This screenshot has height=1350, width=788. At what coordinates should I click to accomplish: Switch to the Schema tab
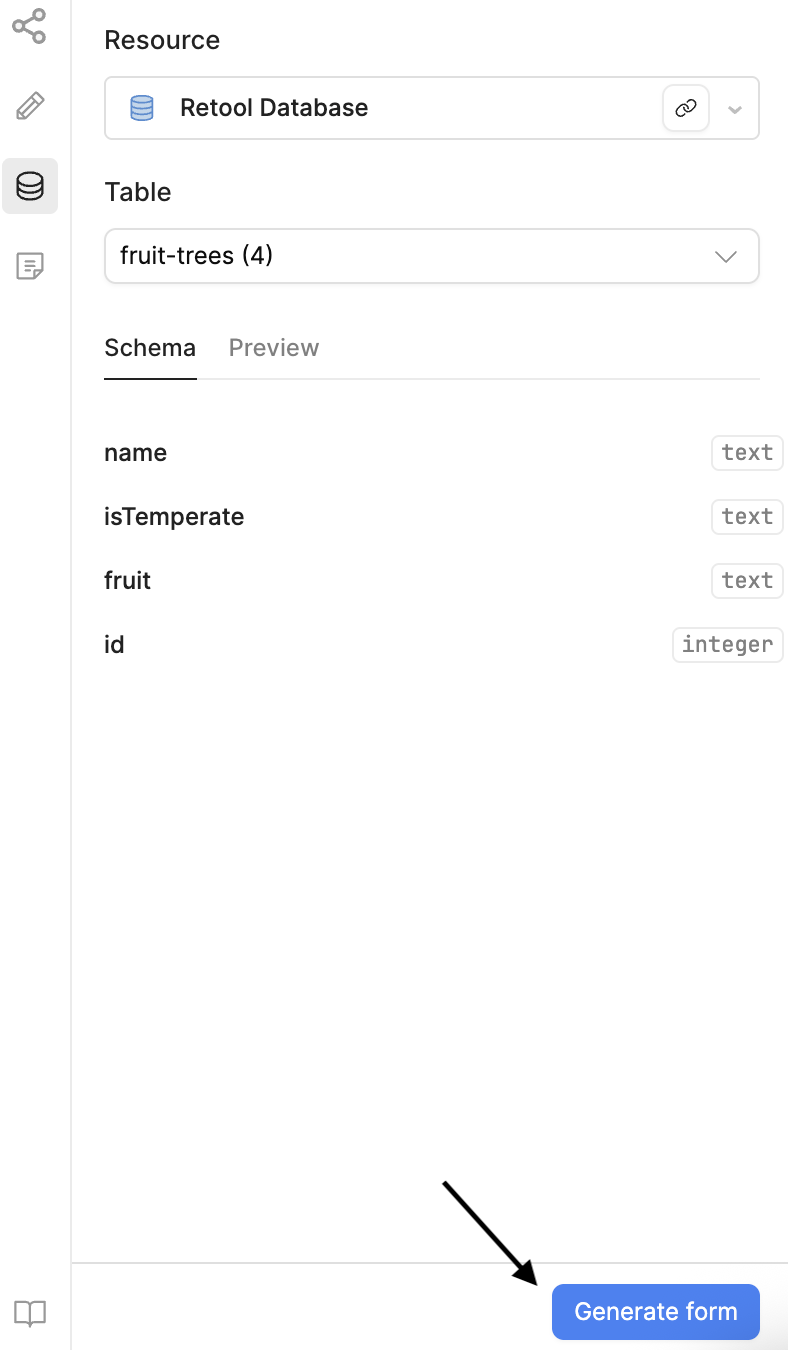[x=150, y=348]
